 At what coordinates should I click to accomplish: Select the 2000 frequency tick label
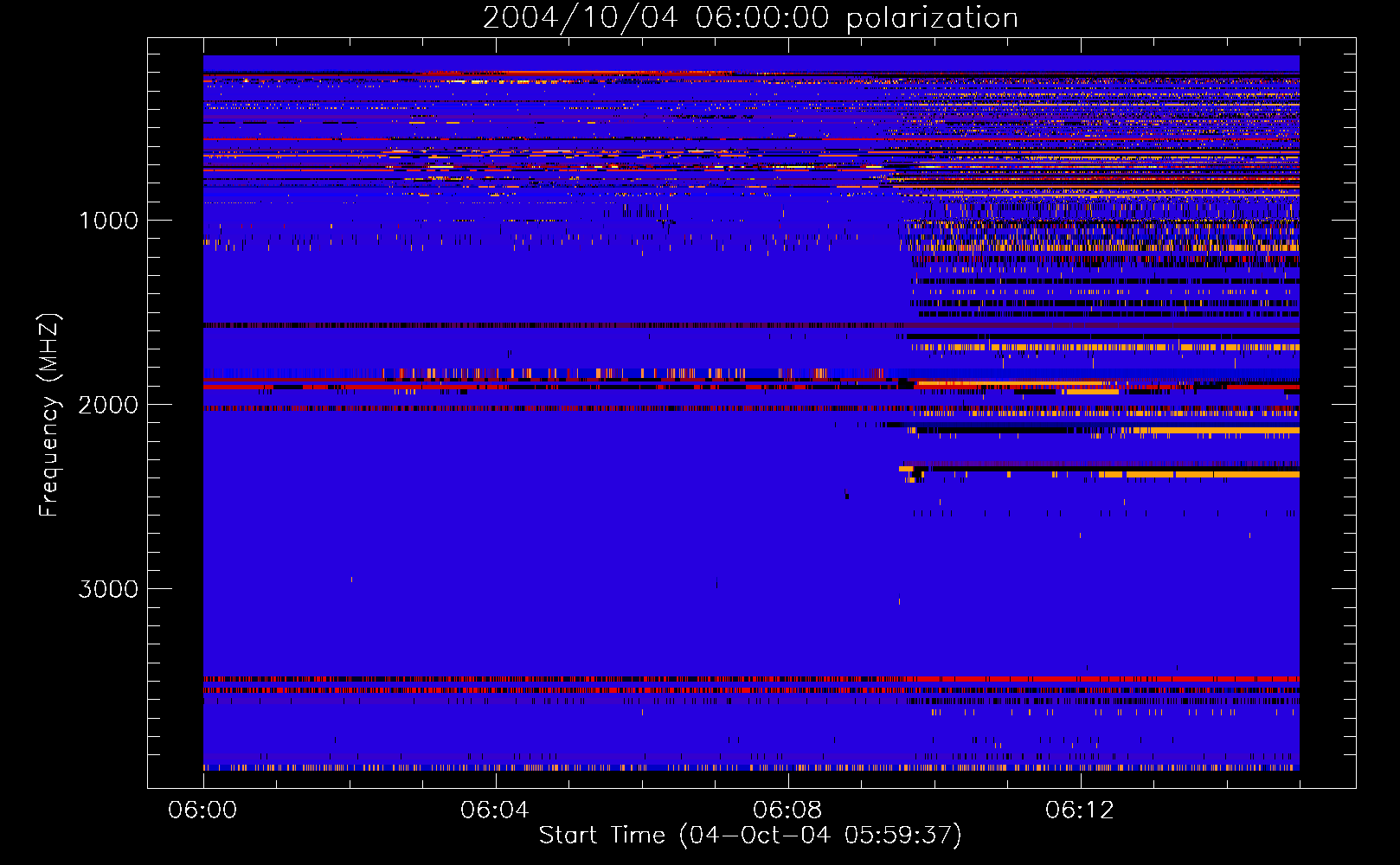(108, 405)
